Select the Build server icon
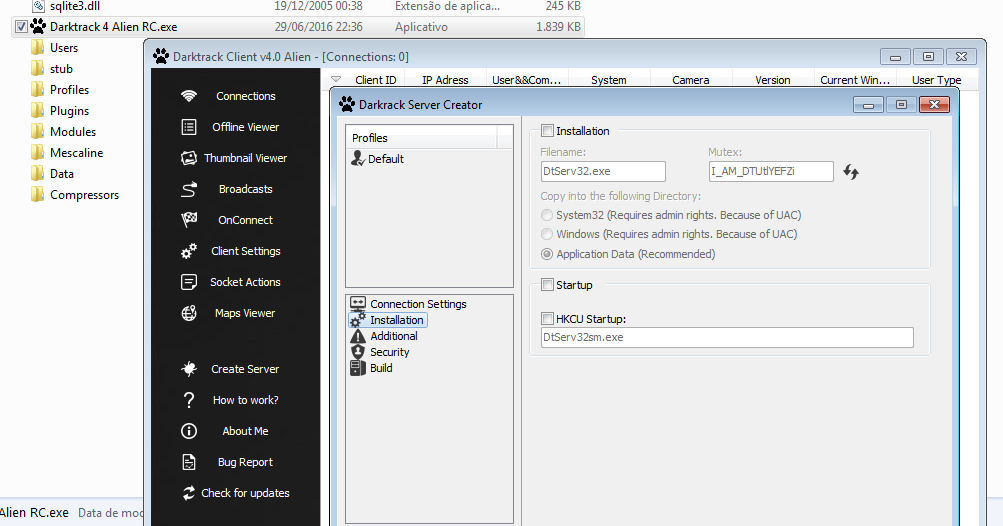 (358, 368)
